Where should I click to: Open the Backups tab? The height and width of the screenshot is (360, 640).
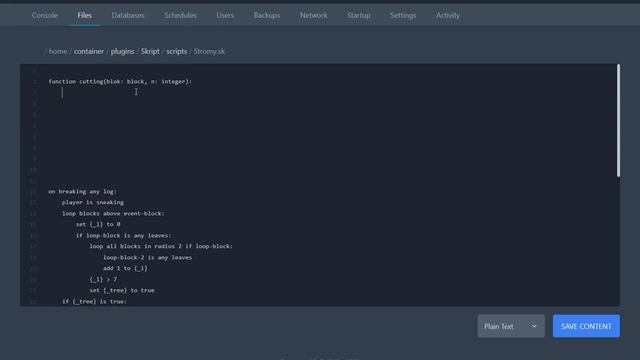point(267,15)
